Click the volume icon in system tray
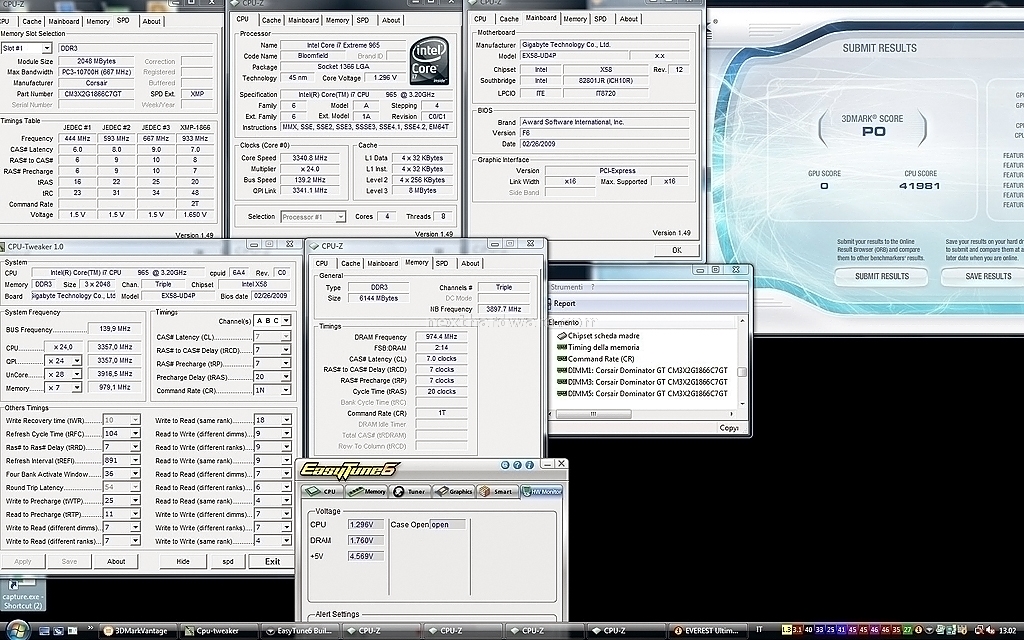The image size is (1024, 640). (x=991, y=630)
